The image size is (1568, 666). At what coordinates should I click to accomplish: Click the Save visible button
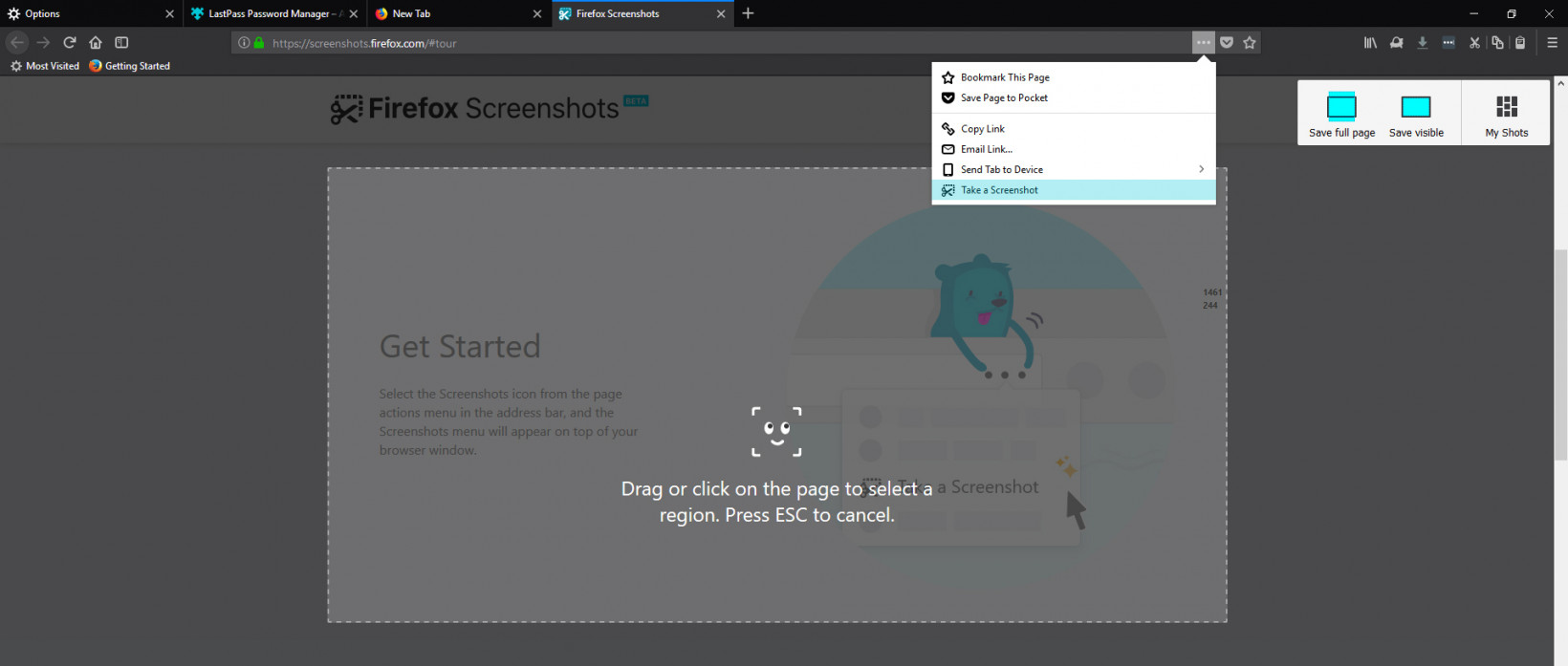tap(1416, 115)
